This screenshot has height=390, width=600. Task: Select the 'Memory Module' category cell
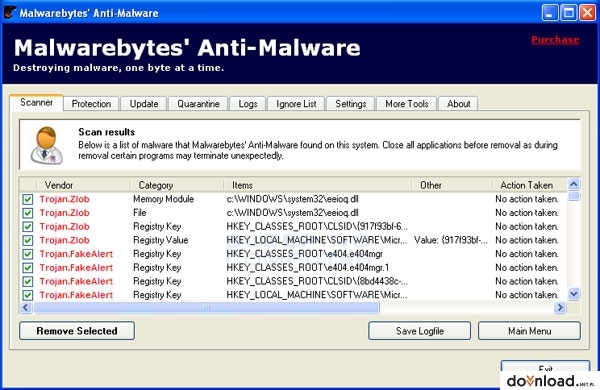[163, 199]
